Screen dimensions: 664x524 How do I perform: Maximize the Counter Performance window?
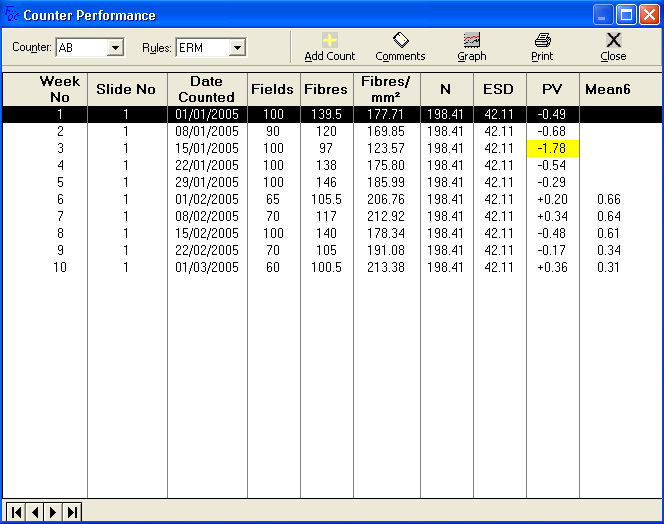(x=626, y=15)
